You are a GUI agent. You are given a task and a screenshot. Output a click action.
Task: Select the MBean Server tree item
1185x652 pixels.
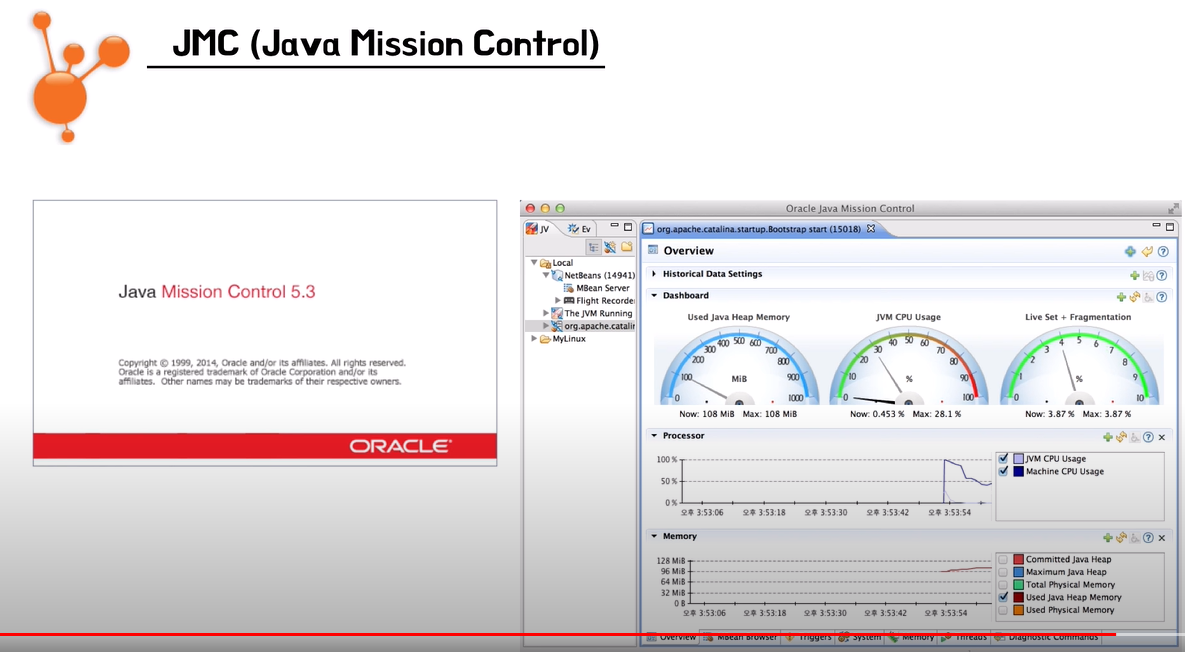pyautogui.click(x=596, y=288)
